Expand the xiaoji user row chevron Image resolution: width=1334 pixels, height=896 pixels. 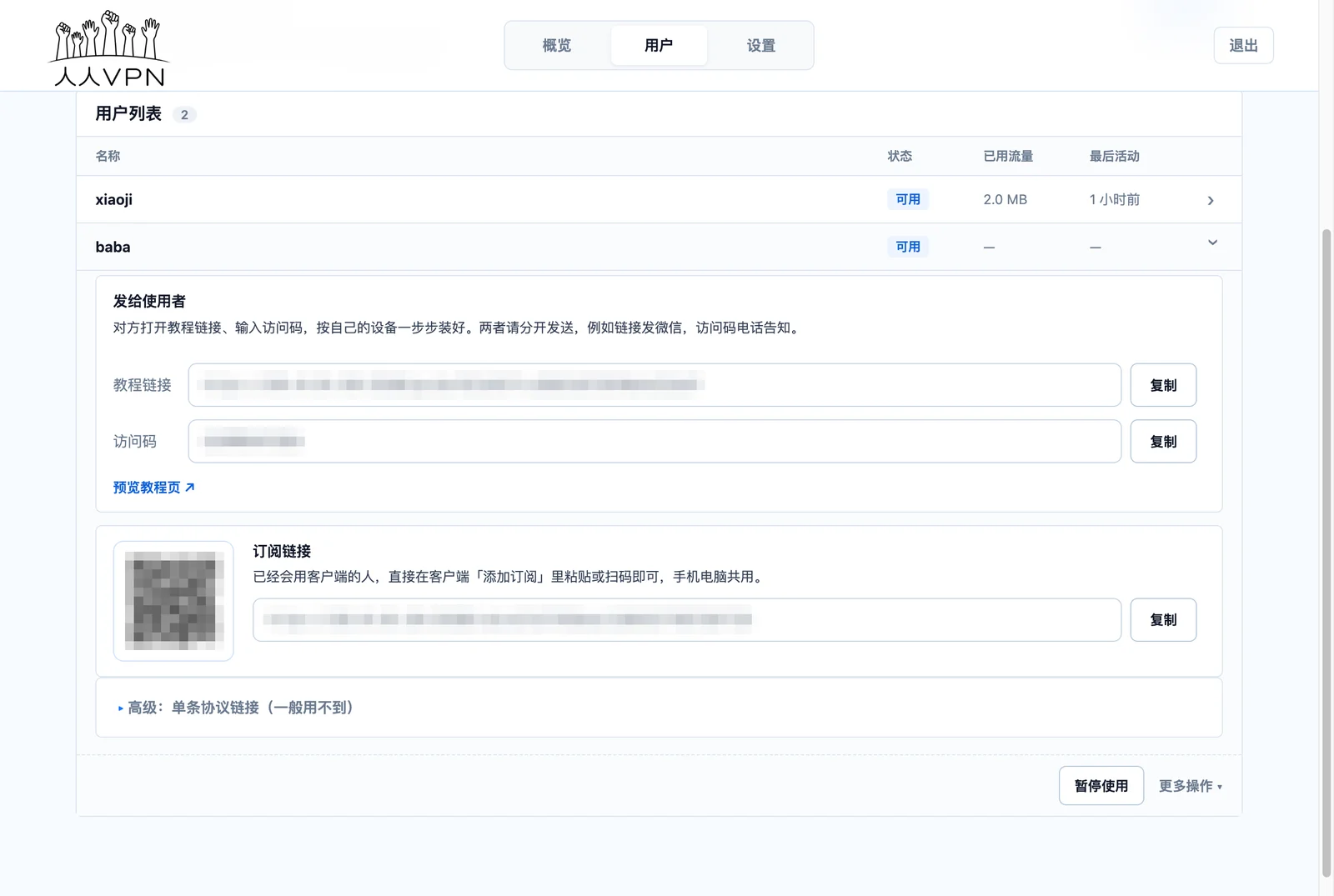(x=1211, y=200)
